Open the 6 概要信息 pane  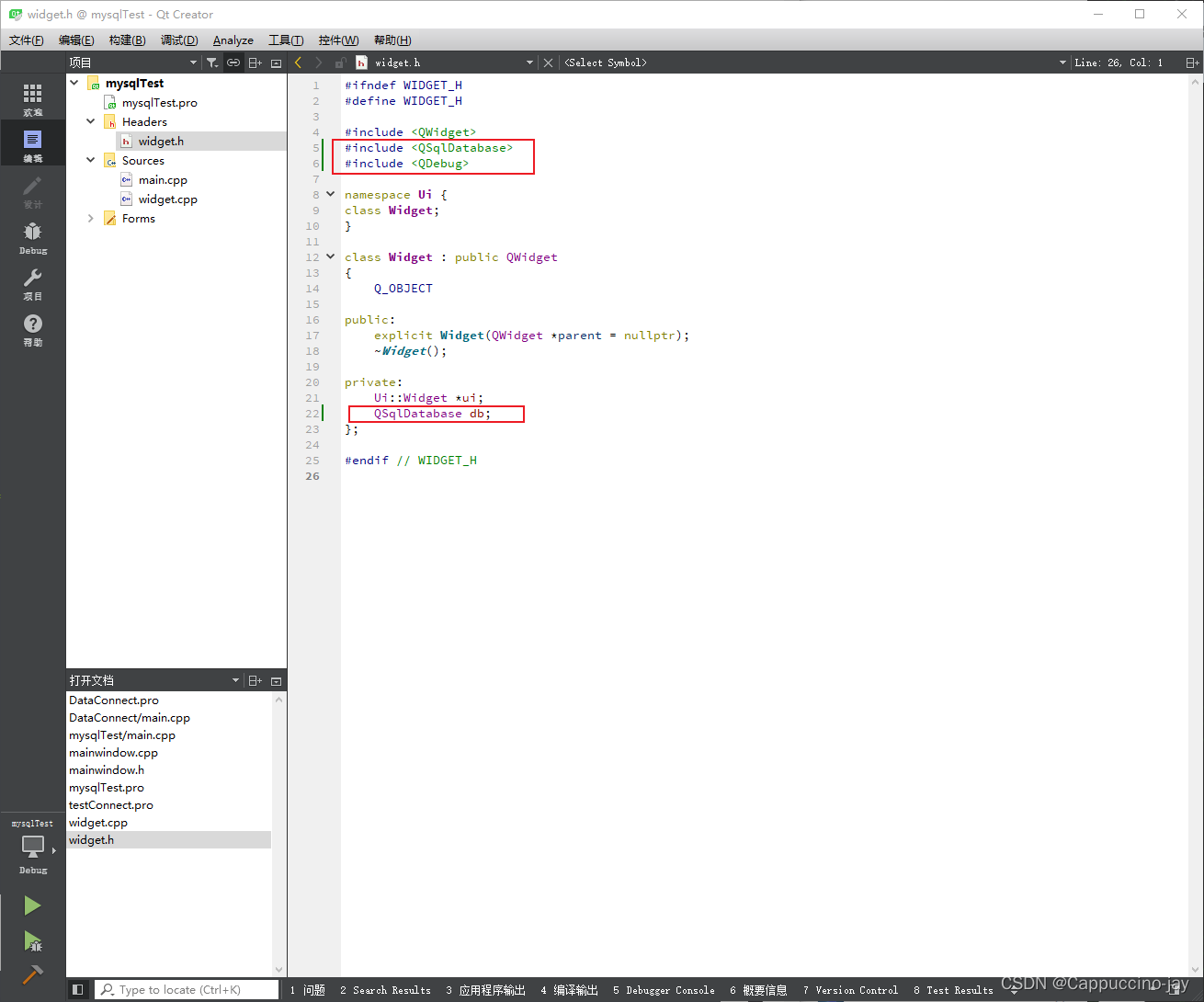[x=759, y=990]
